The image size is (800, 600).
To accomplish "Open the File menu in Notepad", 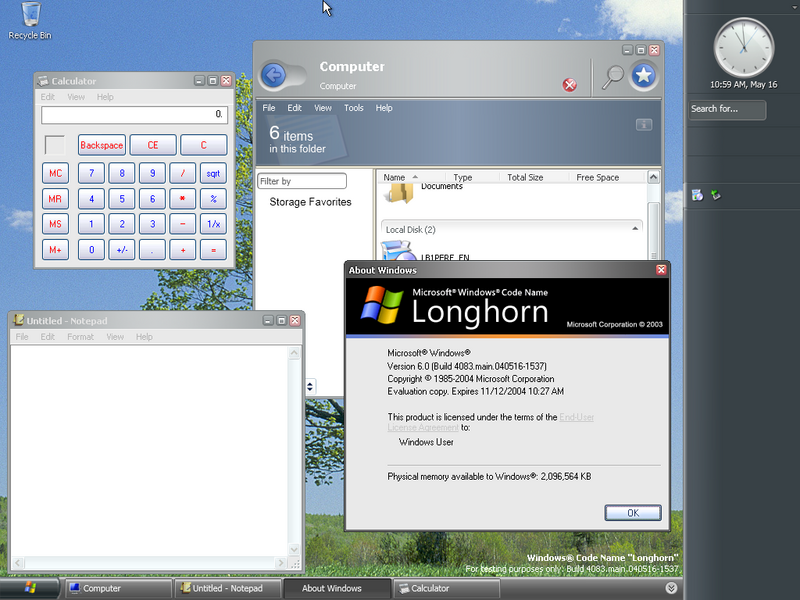I will pyautogui.click(x=22, y=337).
